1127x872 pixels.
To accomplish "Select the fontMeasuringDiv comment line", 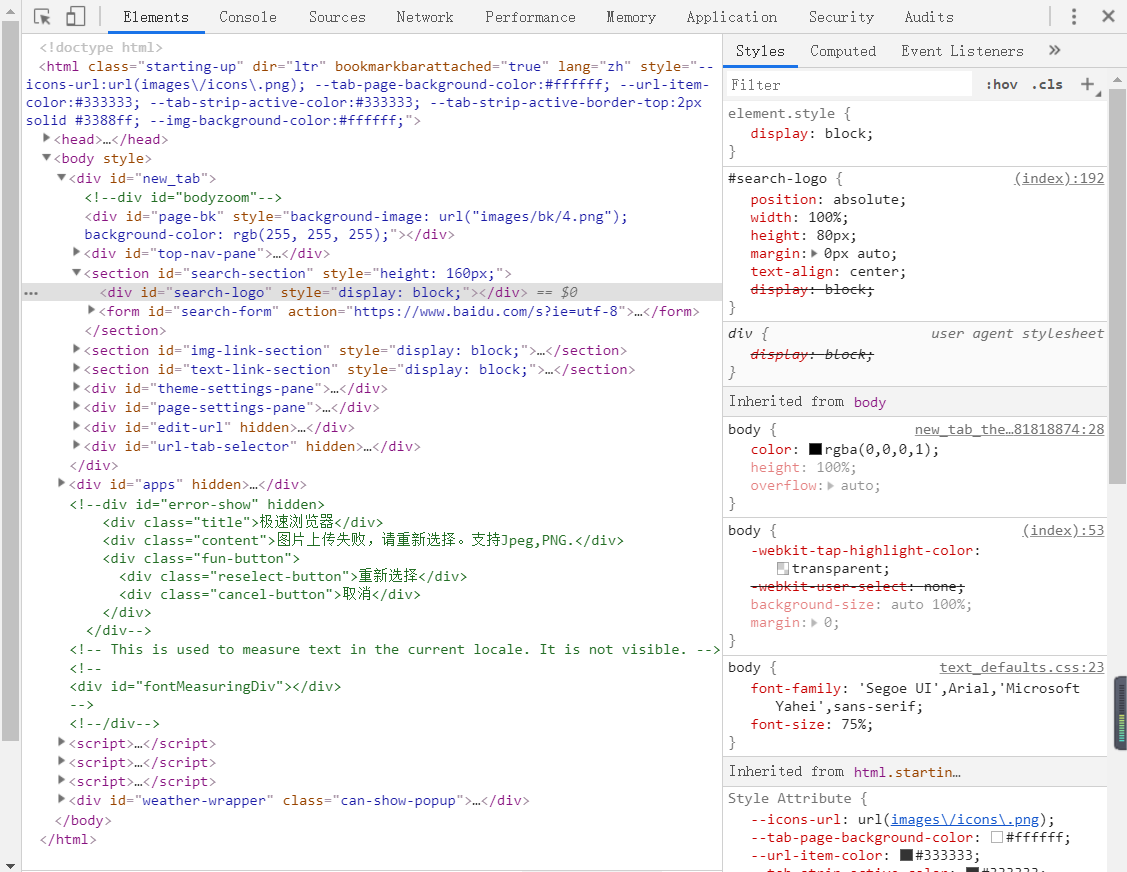I will pyautogui.click(x=206, y=687).
